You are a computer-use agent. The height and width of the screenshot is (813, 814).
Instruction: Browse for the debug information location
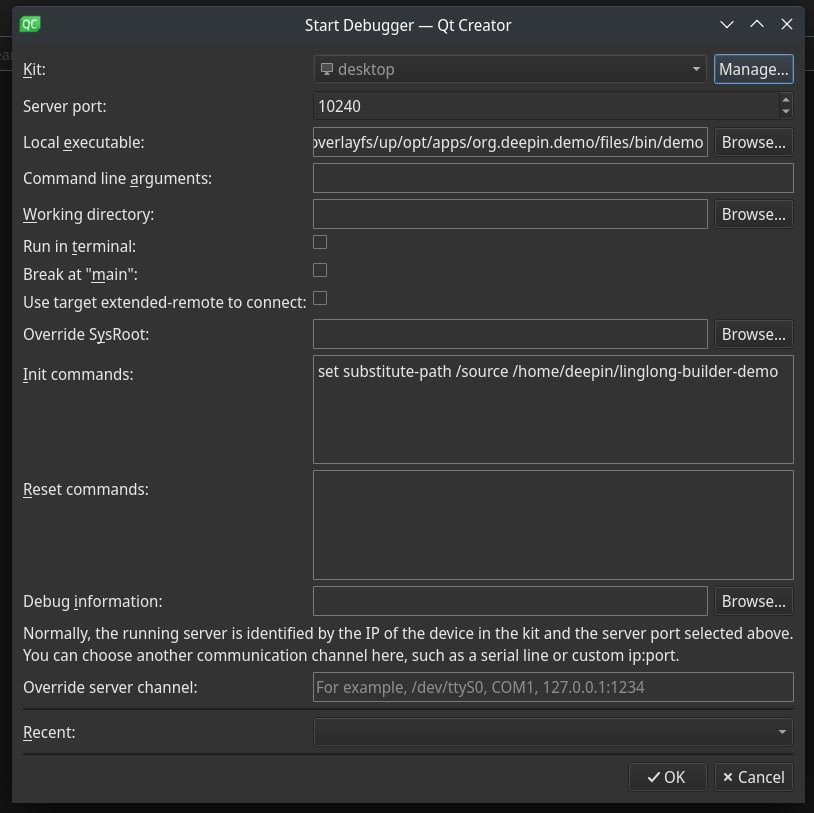pos(753,601)
